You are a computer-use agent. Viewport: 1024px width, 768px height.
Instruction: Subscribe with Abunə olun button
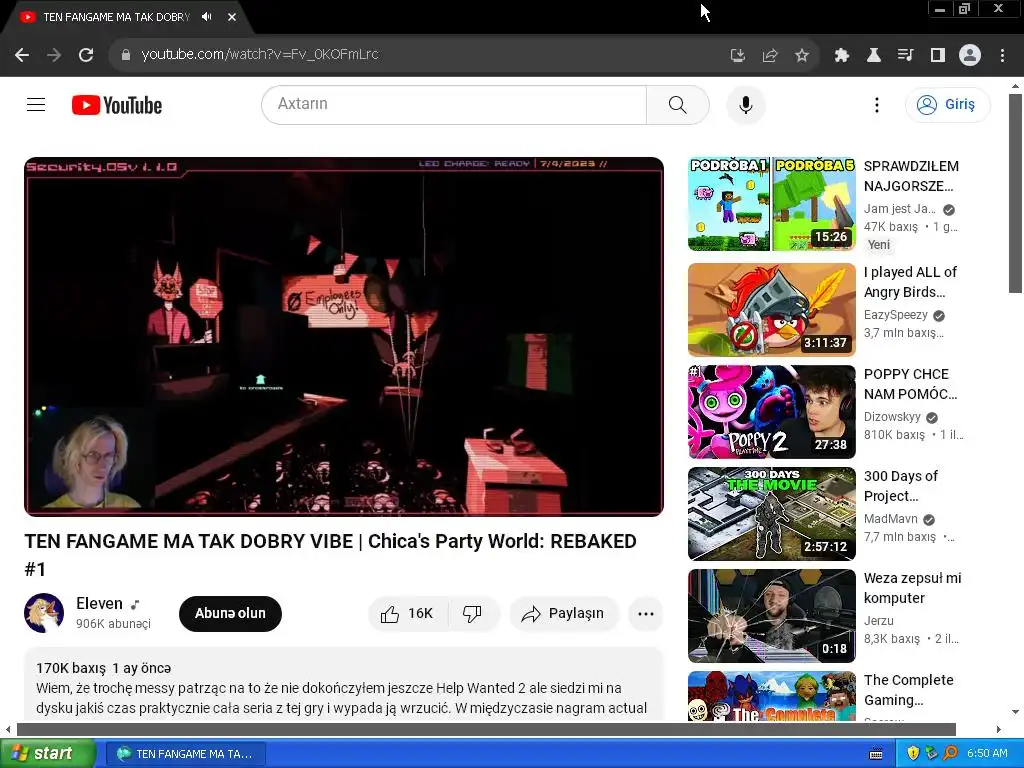coord(230,613)
